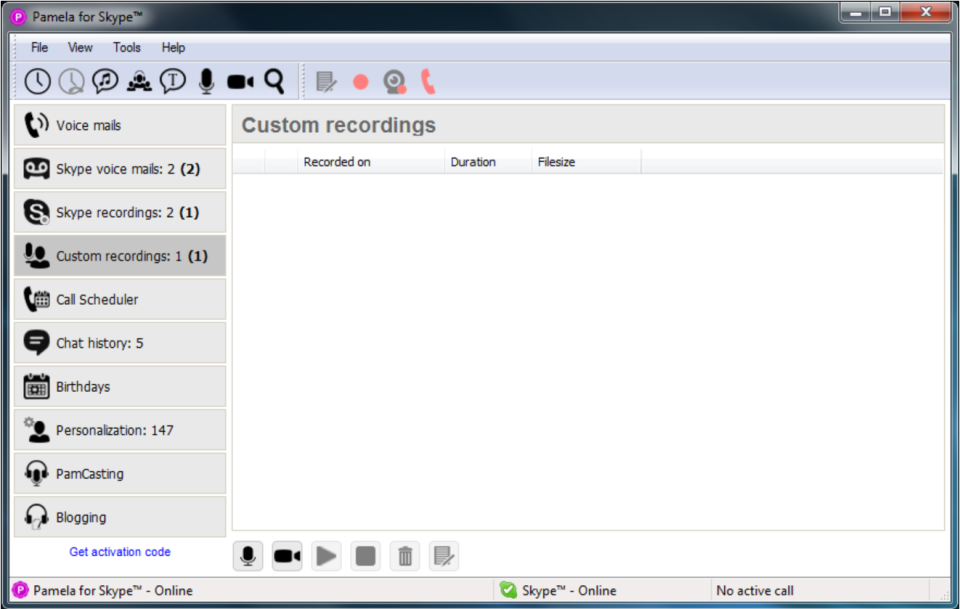The width and height of the screenshot is (960, 609).
Task: Click the stop button below the list
Action: point(366,556)
